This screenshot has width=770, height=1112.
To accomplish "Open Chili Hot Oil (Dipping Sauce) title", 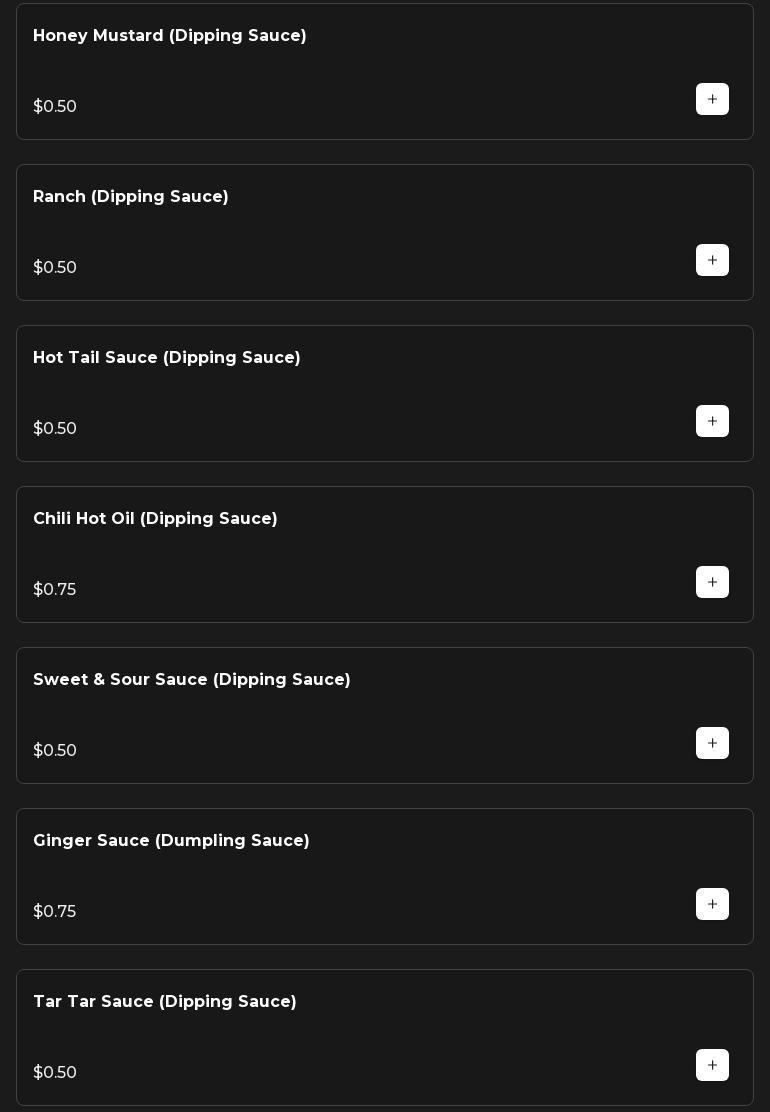I will click(x=155, y=519).
